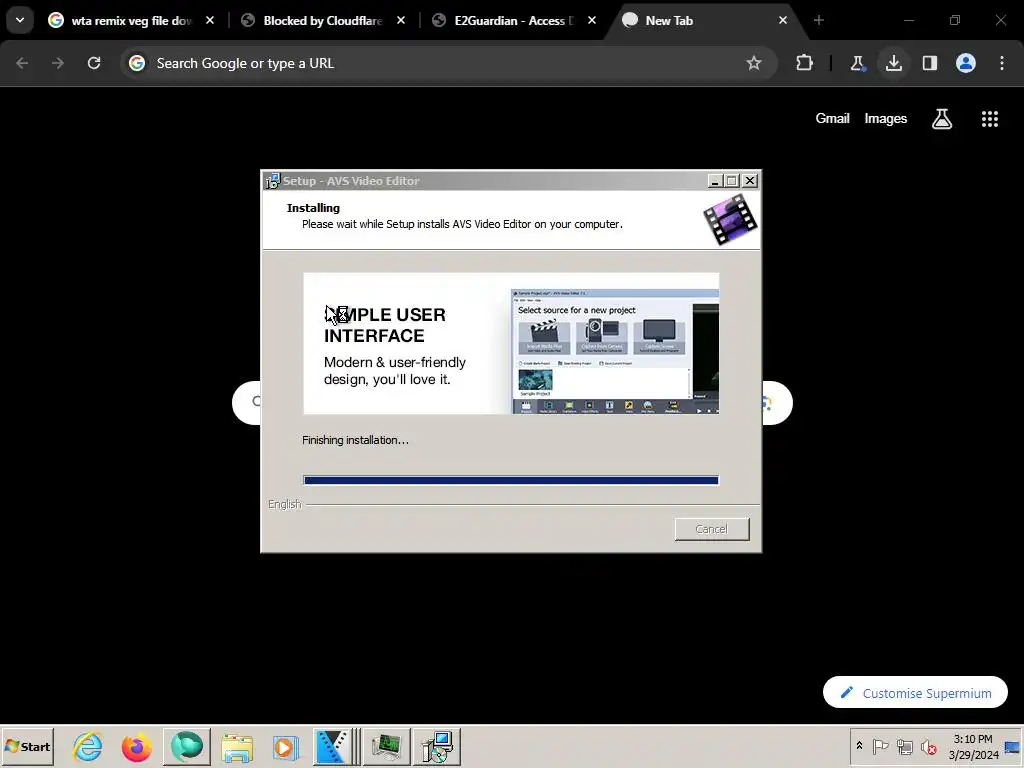Open Search Labs flask icon on page
1024x768 pixels.
coord(942,119)
